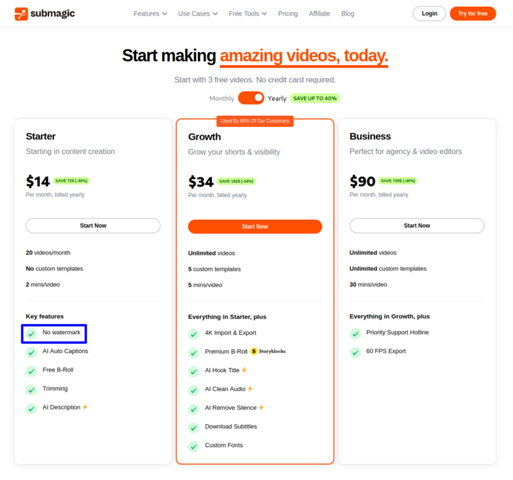The width and height of the screenshot is (513, 480).
Task: Select the Yearly billing label
Action: click(277, 99)
